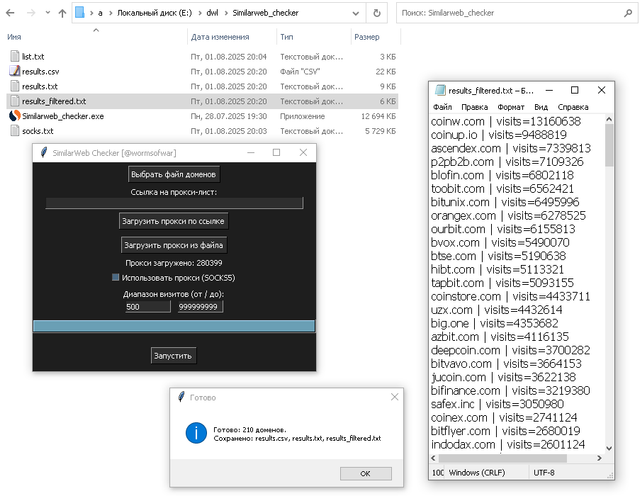
Task: Click the socks.txt file icon
Action: pyautogui.click(x=15, y=131)
